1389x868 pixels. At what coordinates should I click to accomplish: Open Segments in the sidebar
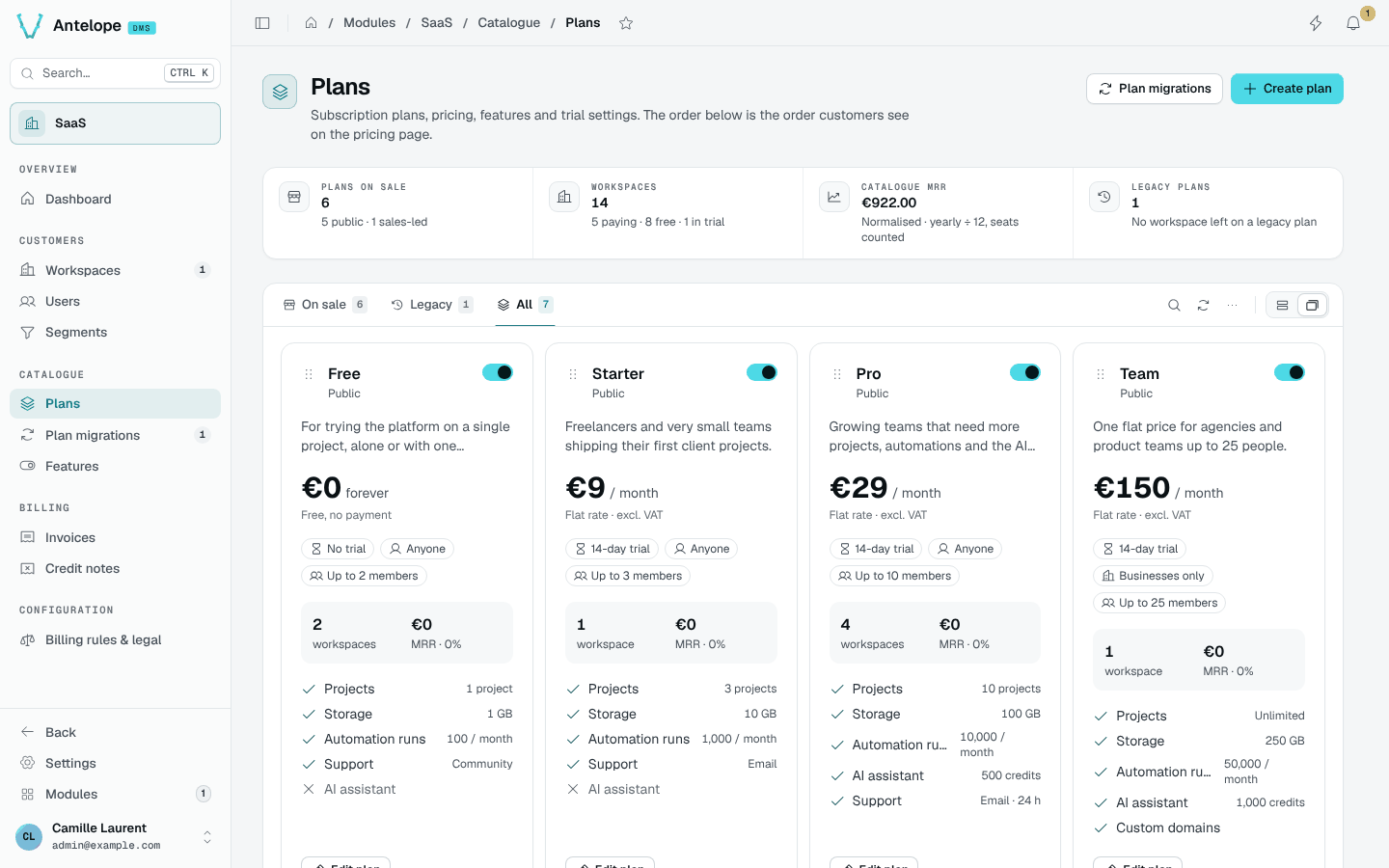[x=116, y=332]
